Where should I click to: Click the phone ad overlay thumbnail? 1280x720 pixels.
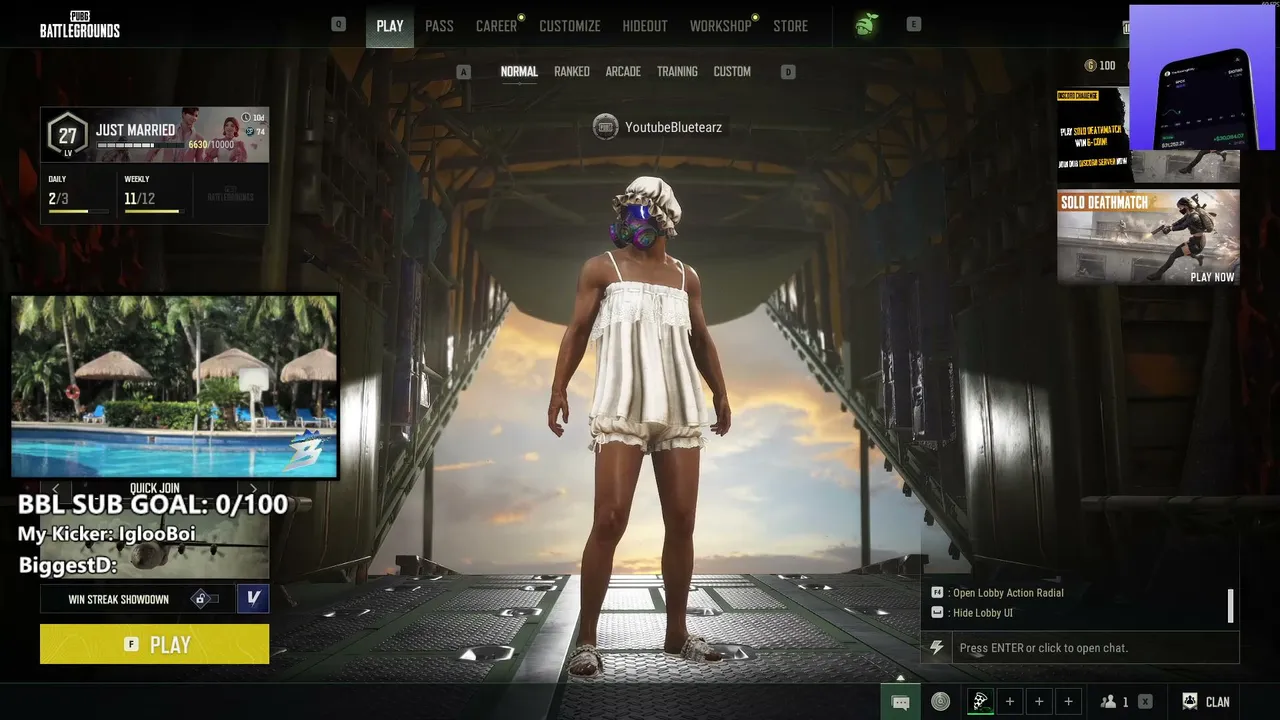[1202, 77]
